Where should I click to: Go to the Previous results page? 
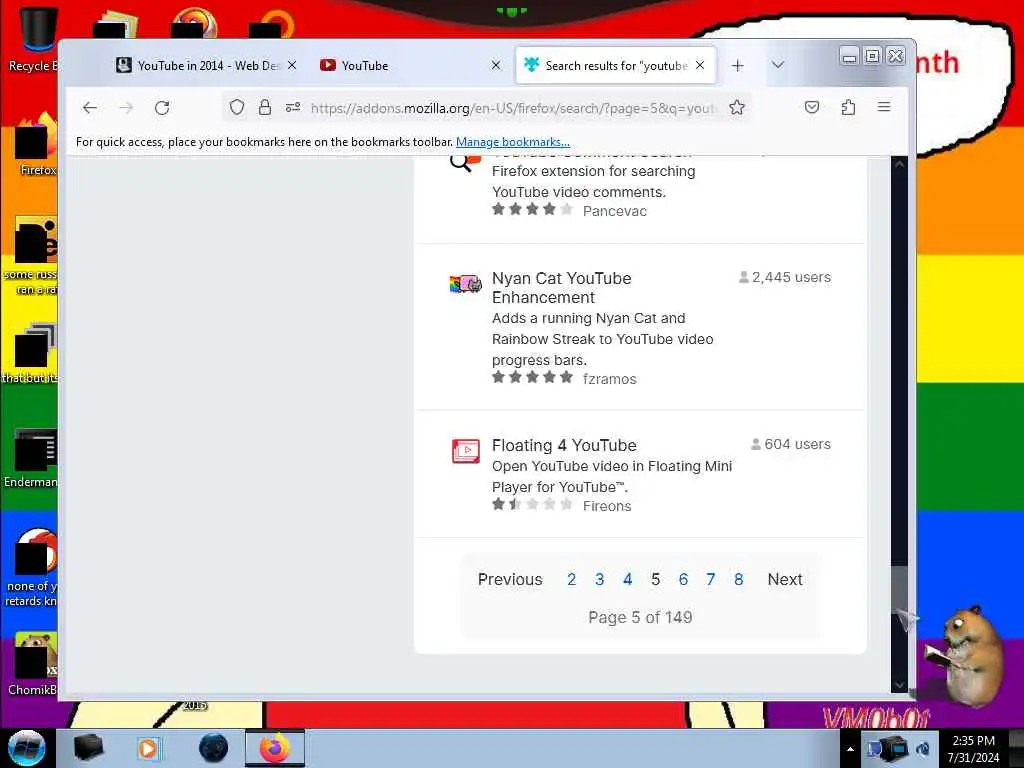click(x=510, y=579)
